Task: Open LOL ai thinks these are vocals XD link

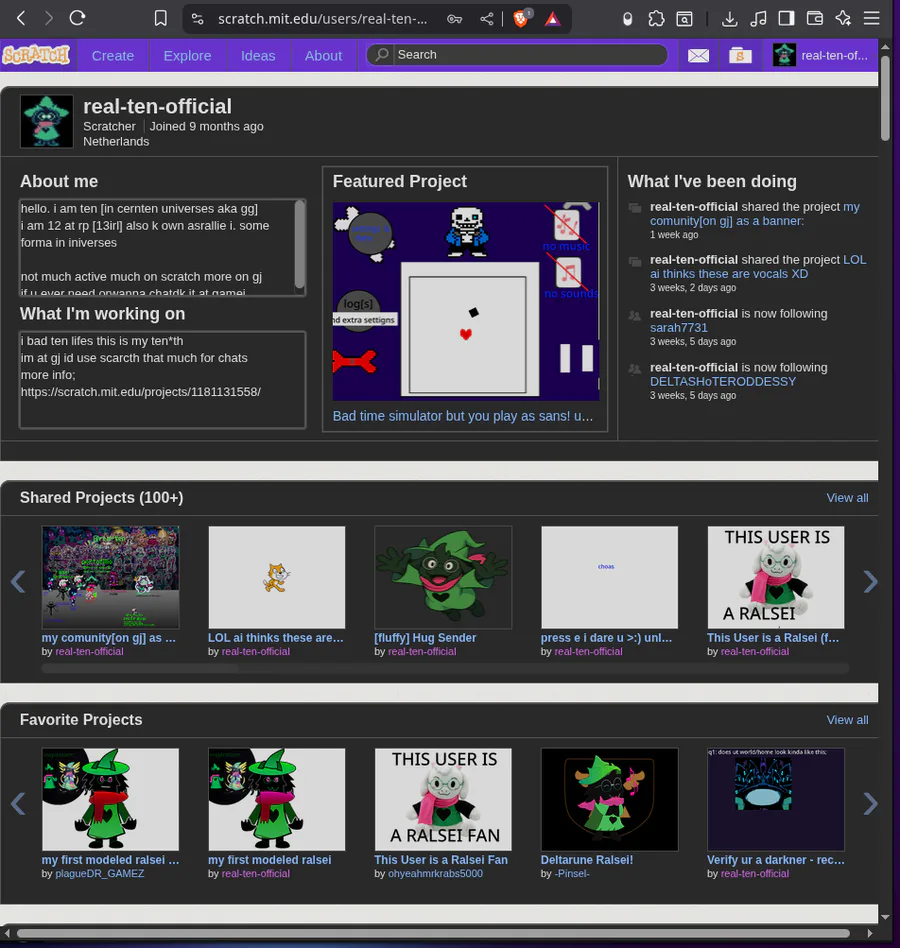Action: click(x=758, y=267)
